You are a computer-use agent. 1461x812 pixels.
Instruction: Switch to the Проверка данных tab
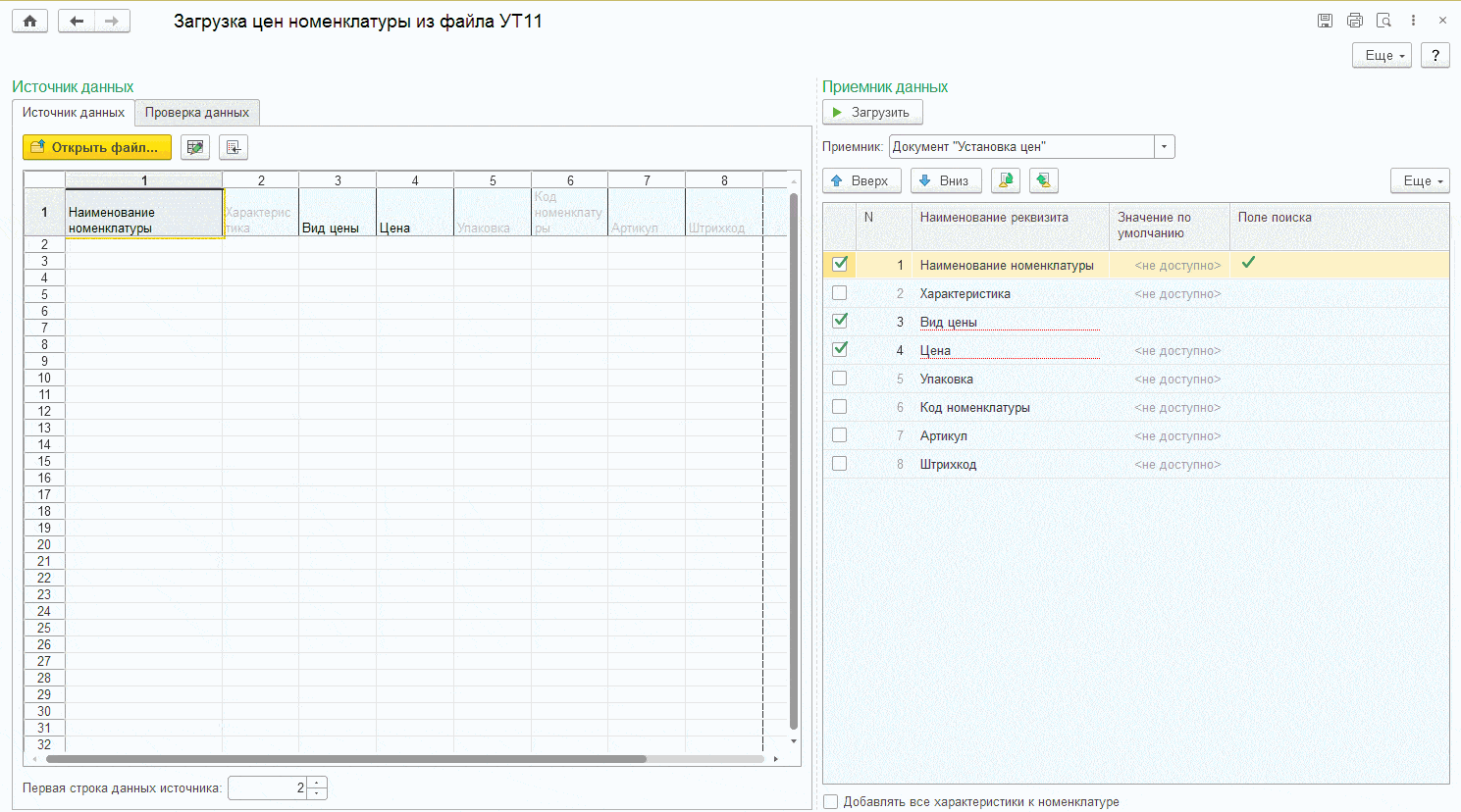(x=197, y=113)
